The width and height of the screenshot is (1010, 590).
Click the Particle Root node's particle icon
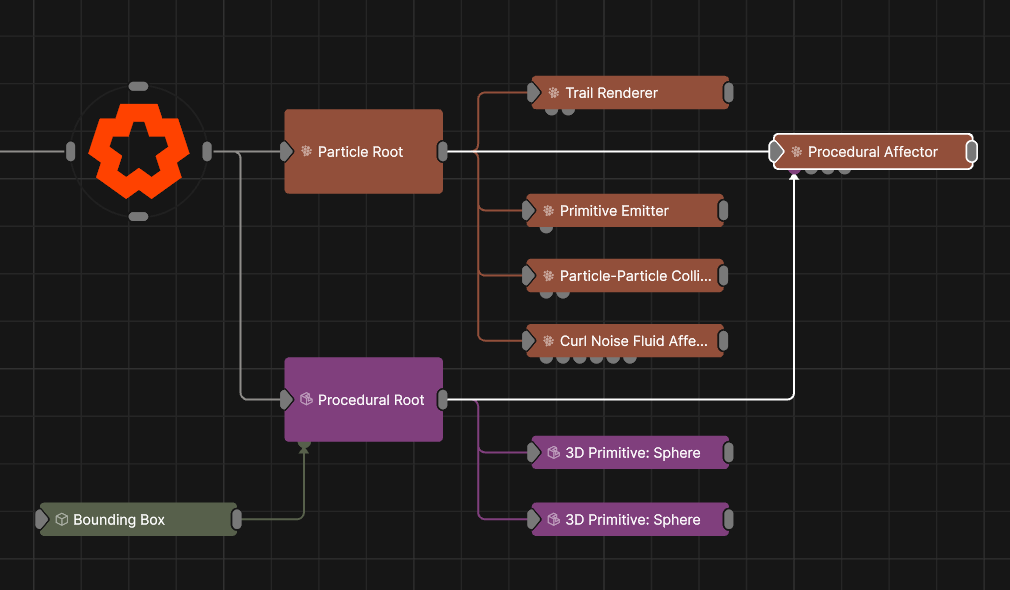pos(306,152)
